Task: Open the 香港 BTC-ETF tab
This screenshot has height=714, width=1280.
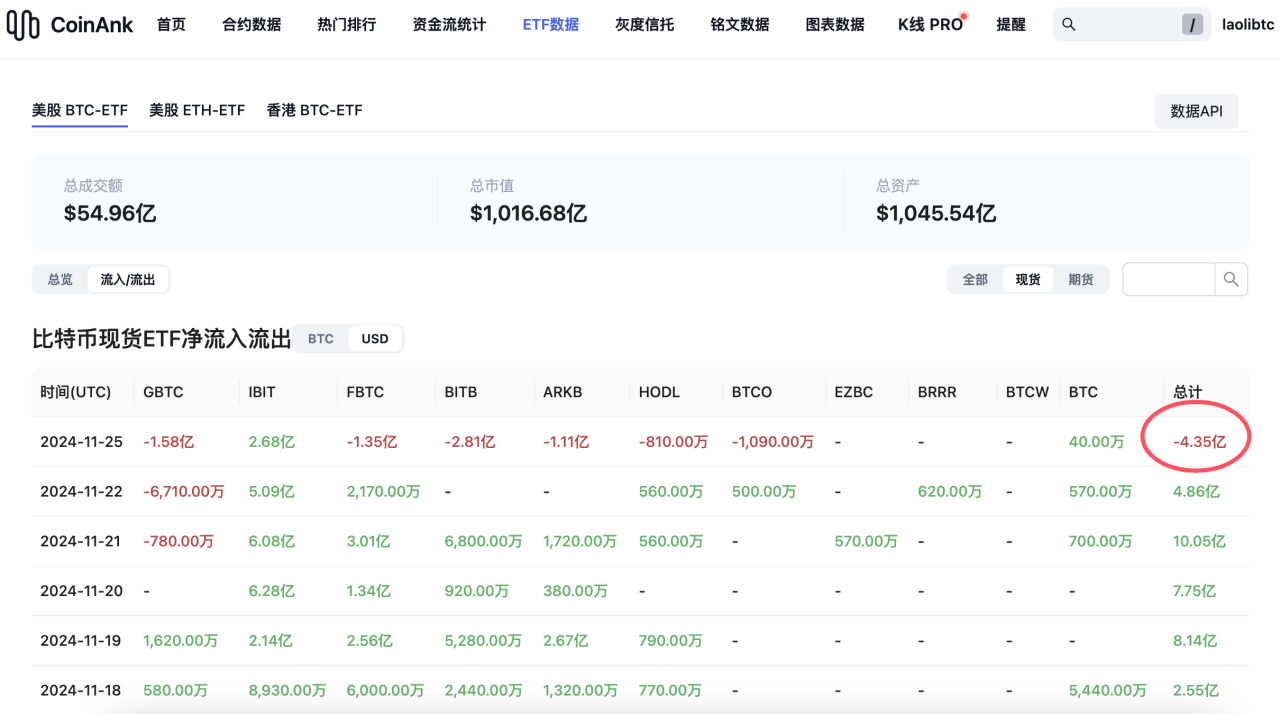Action: point(315,110)
